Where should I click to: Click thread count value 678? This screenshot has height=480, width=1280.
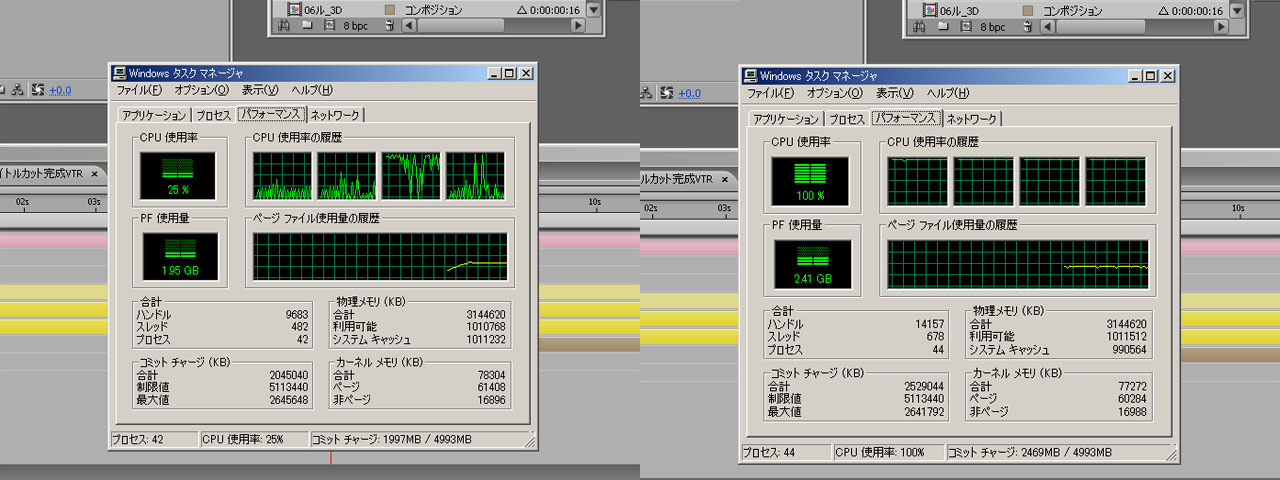point(934,336)
